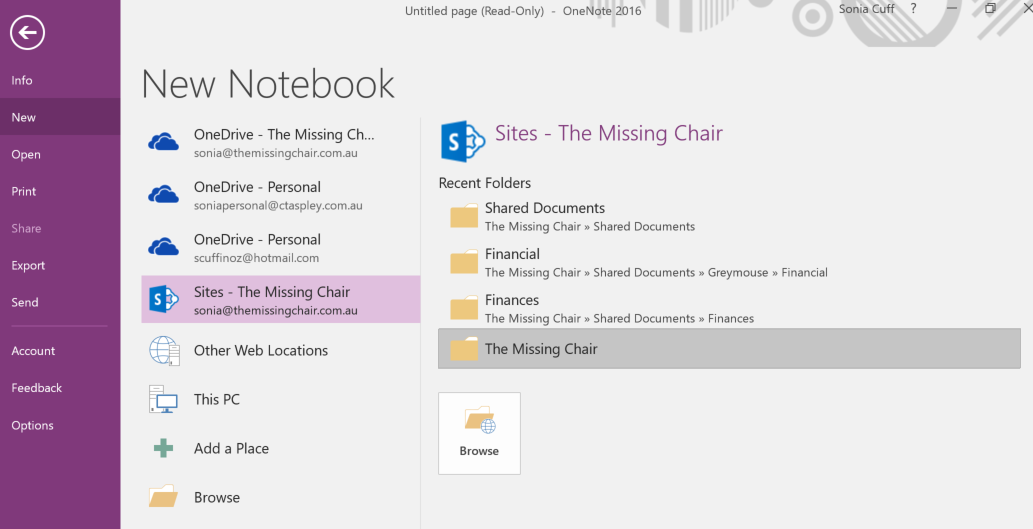Click path text ending in Greymouse » Financial
Screen dimensions: 1033x529
point(656,273)
